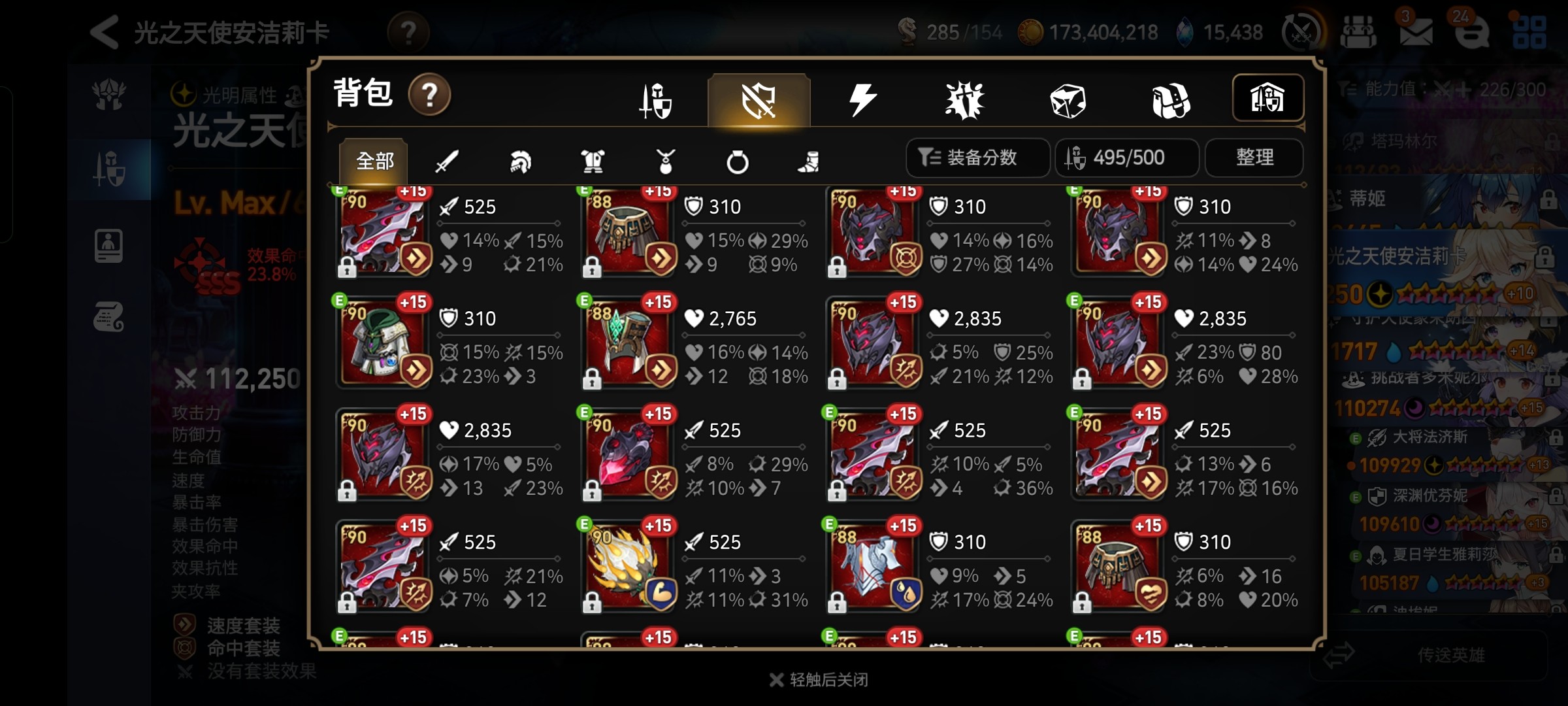This screenshot has width=1568, height=706.
Task: Filter by ring icon
Action: coord(738,161)
